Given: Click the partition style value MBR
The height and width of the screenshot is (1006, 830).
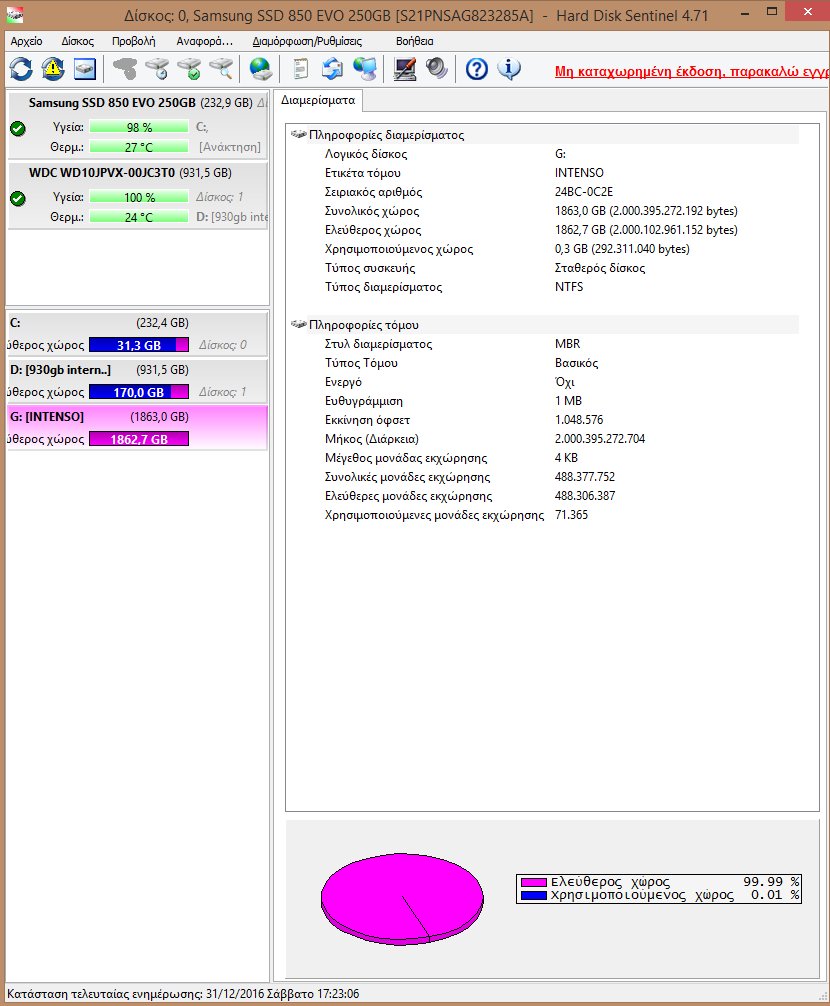Looking at the screenshot, I should point(568,344).
